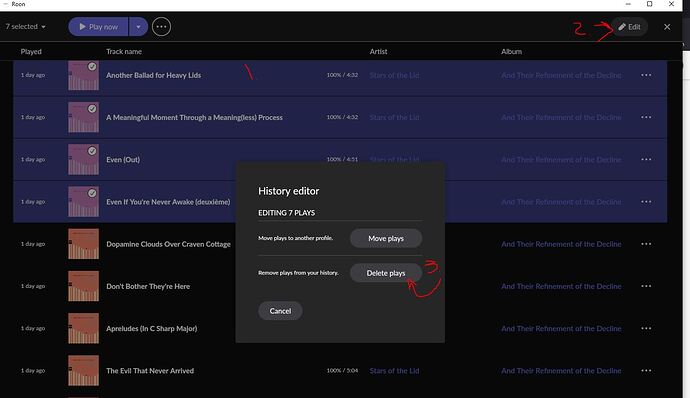Open album link in Another Ballad for Heavy Lids row
Screen dimensions: 690x398
point(561,75)
